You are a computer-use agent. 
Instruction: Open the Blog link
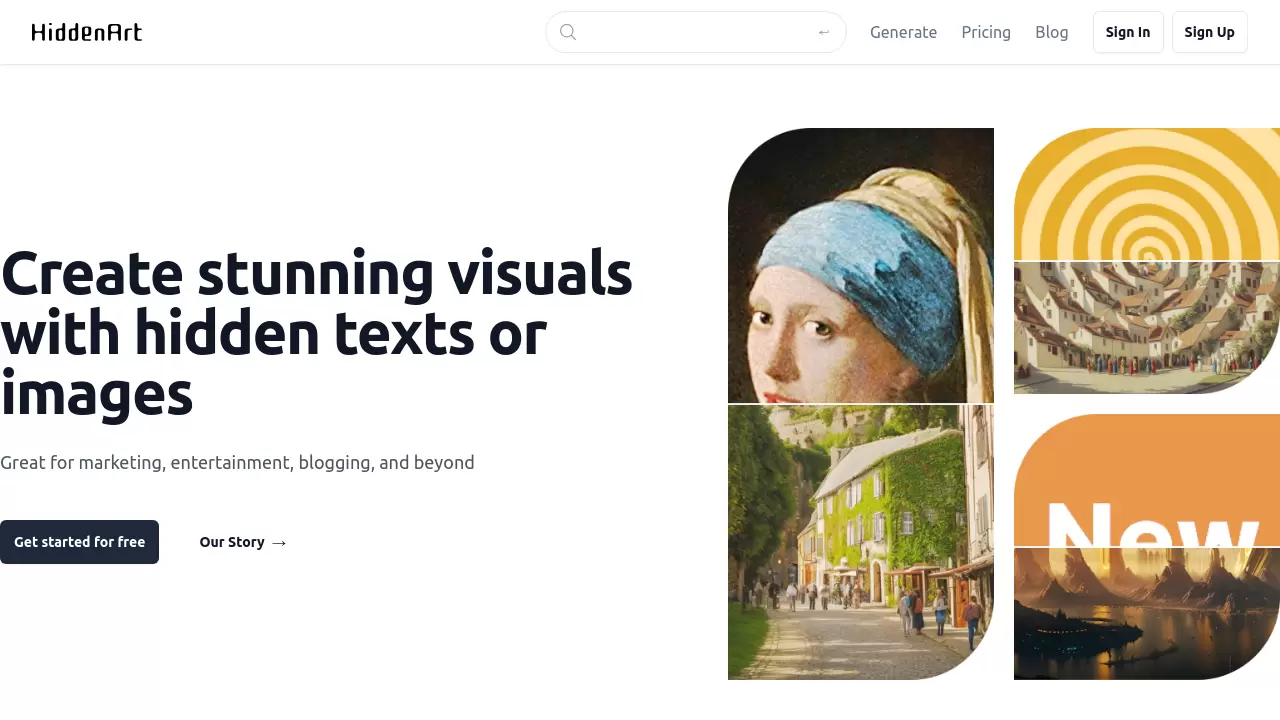click(1052, 32)
